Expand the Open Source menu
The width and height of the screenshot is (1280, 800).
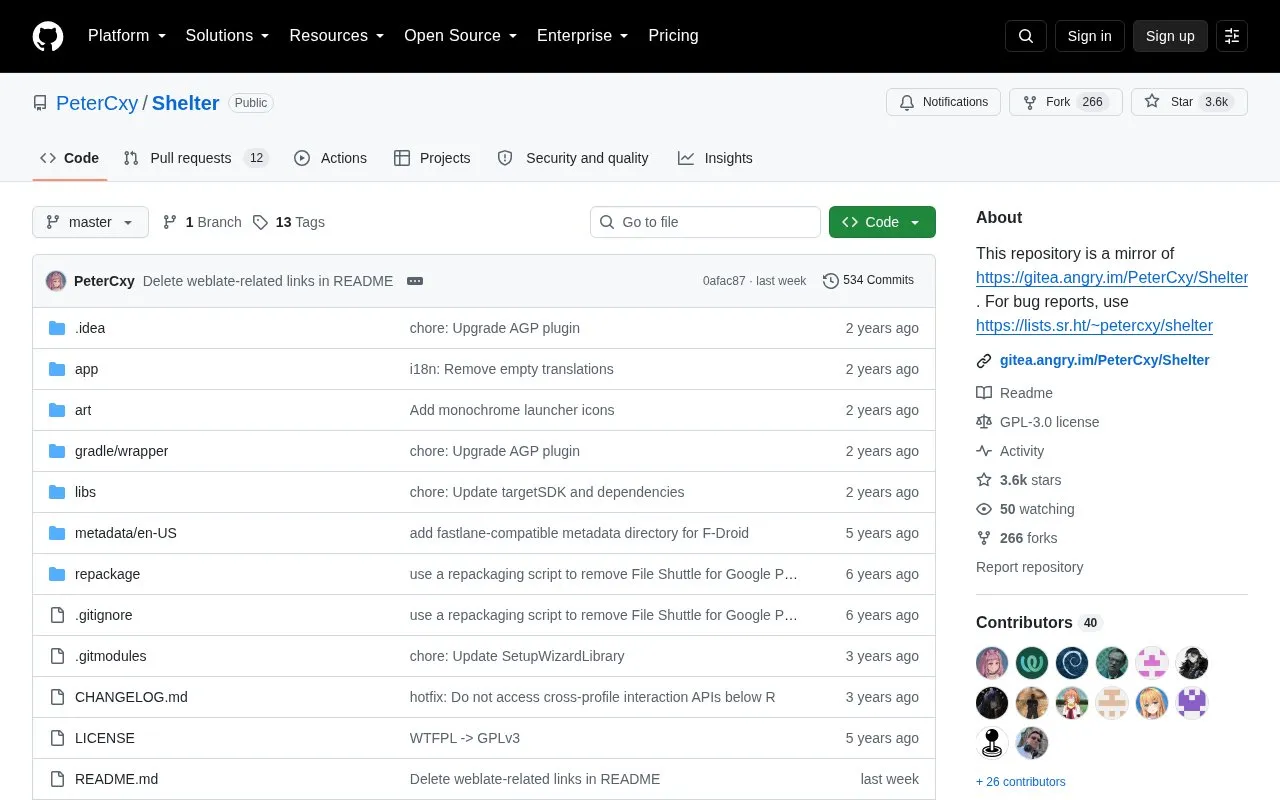coord(460,36)
